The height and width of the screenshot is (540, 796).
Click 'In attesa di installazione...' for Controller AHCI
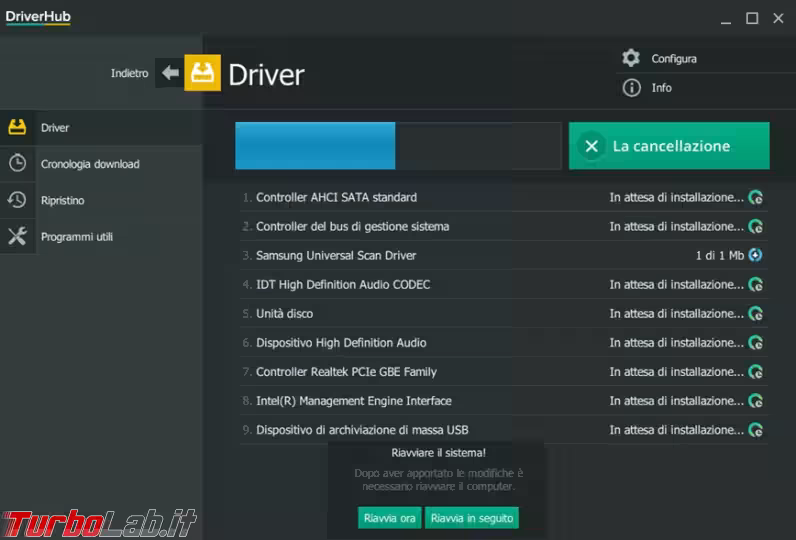click(x=677, y=197)
